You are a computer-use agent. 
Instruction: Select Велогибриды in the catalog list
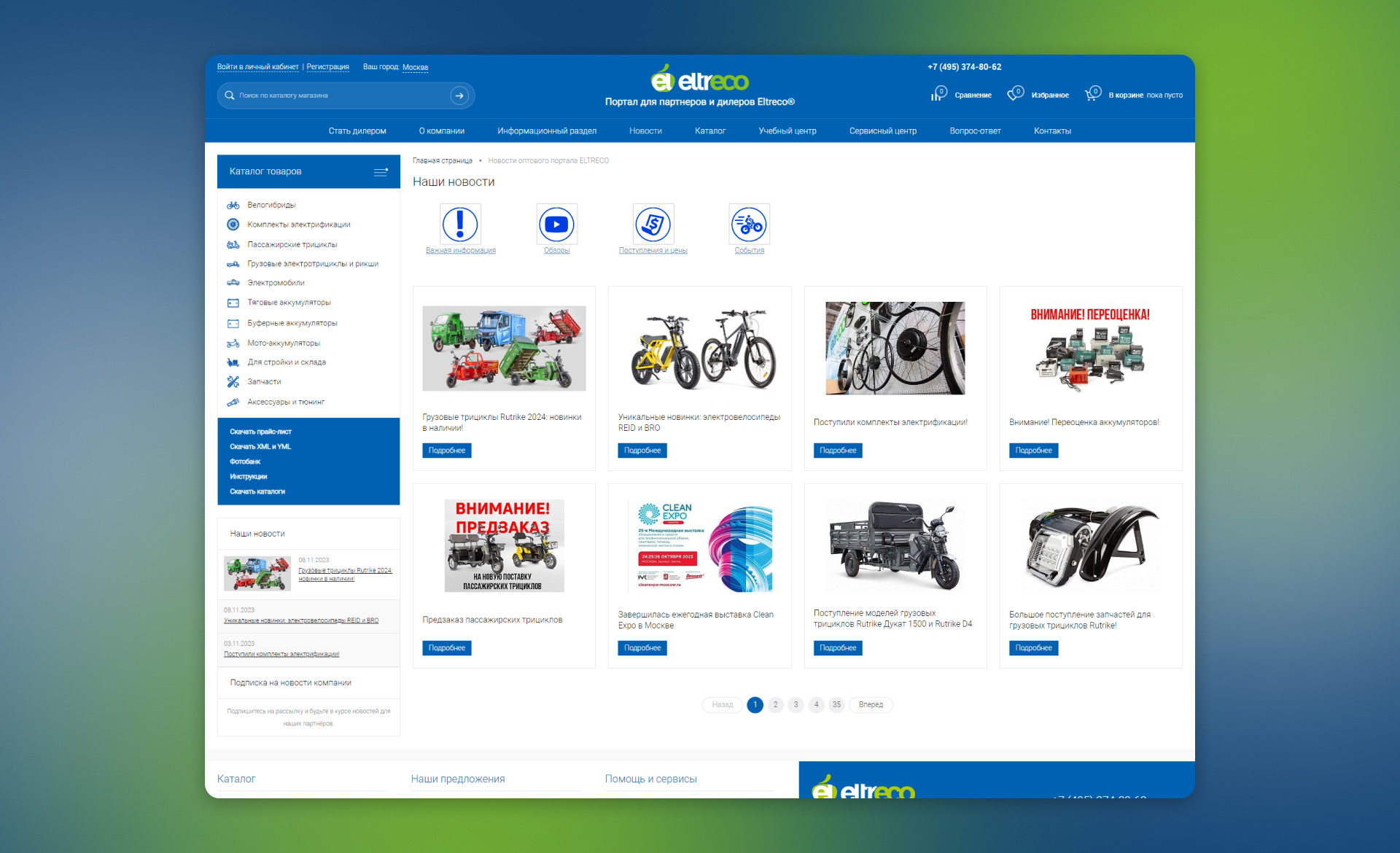click(271, 205)
